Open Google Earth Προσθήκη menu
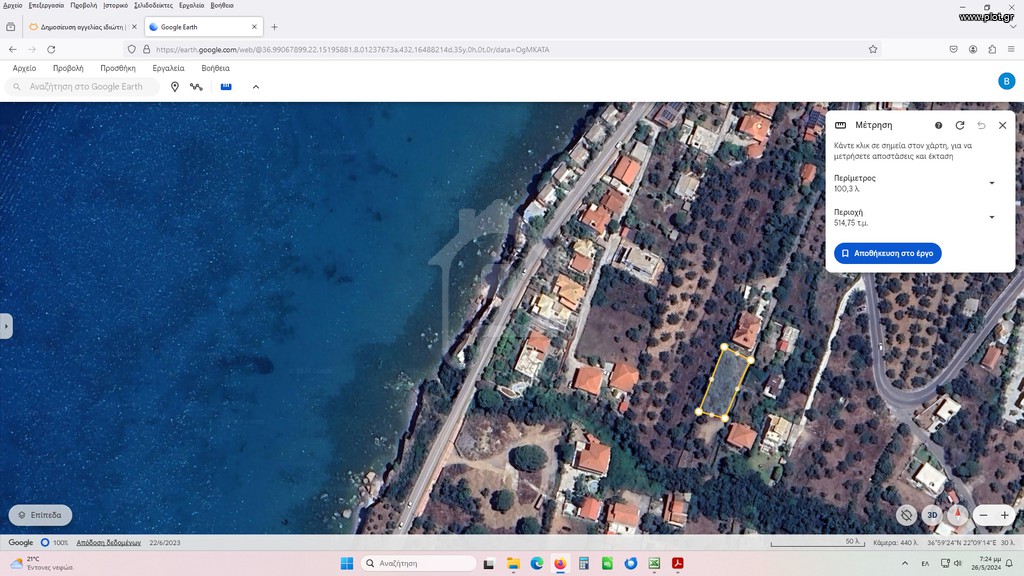Screen dimensions: 1024x576 [x=118, y=68]
